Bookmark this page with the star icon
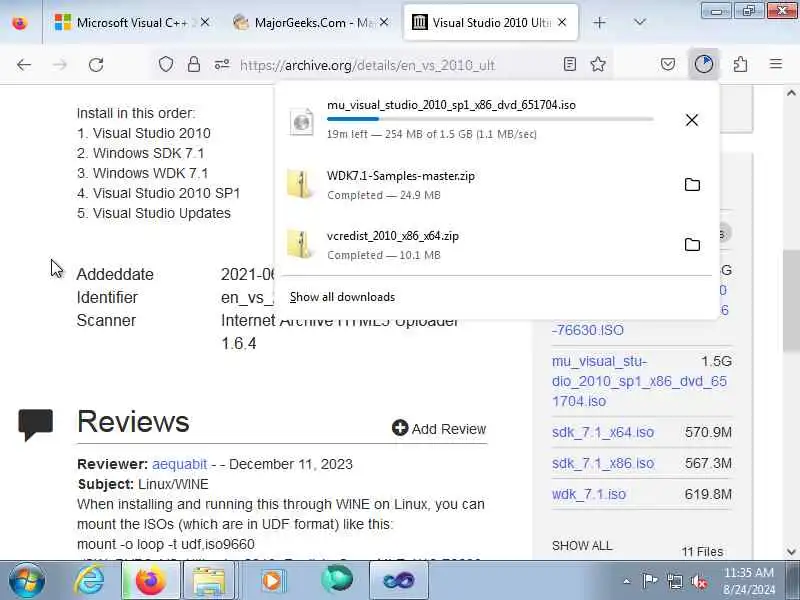The image size is (800, 600). (x=598, y=64)
